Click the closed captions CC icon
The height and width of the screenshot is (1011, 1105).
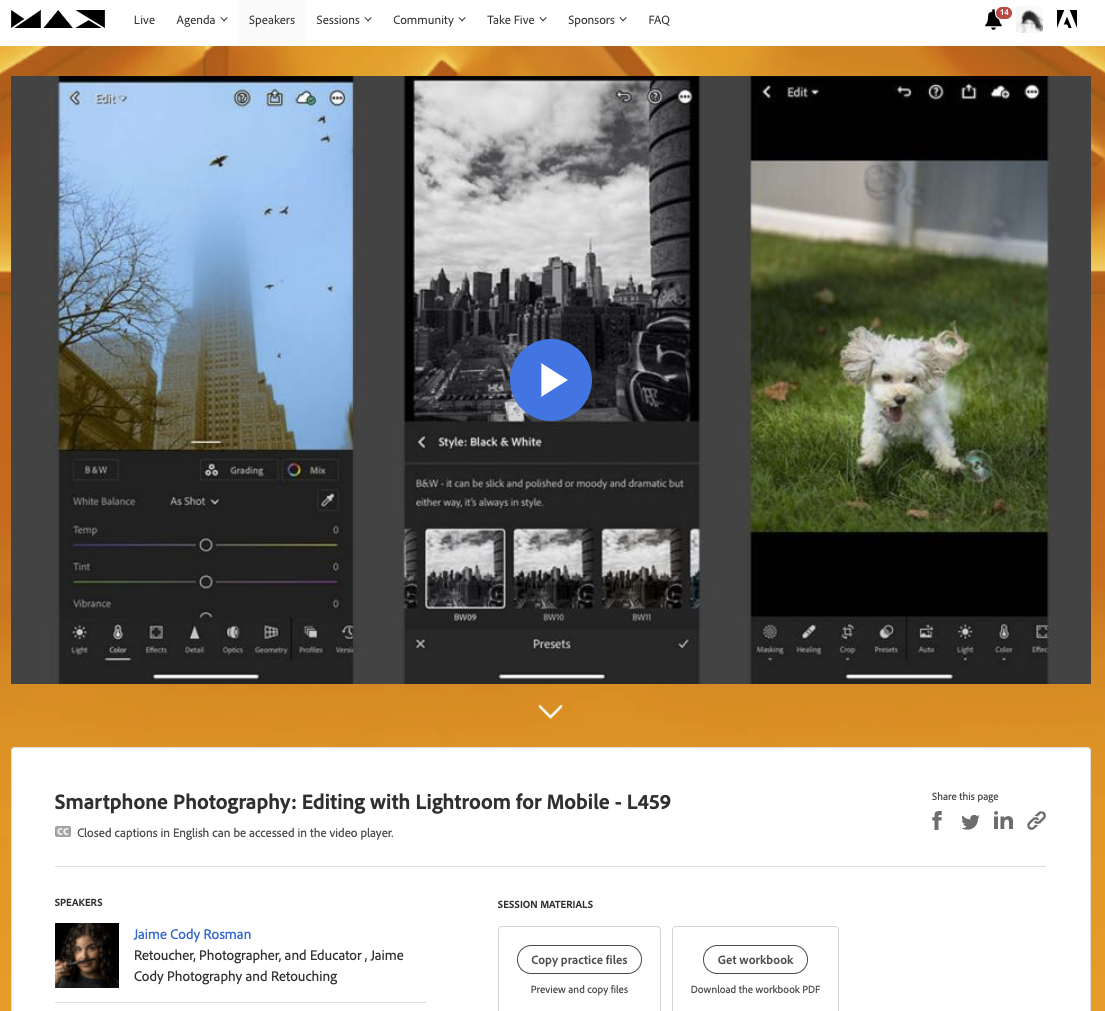coord(63,831)
